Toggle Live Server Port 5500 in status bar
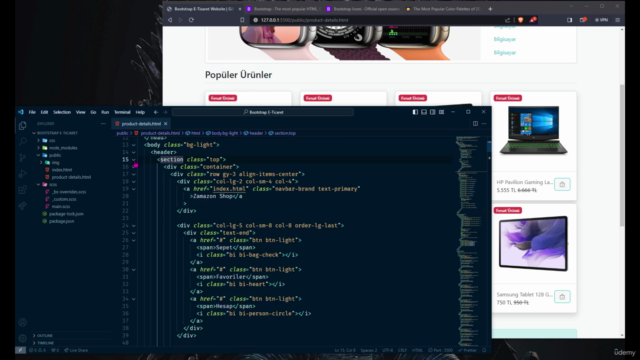The width and height of the screenshot is (640, 360). pyautogui.click(x=440, y=350)
